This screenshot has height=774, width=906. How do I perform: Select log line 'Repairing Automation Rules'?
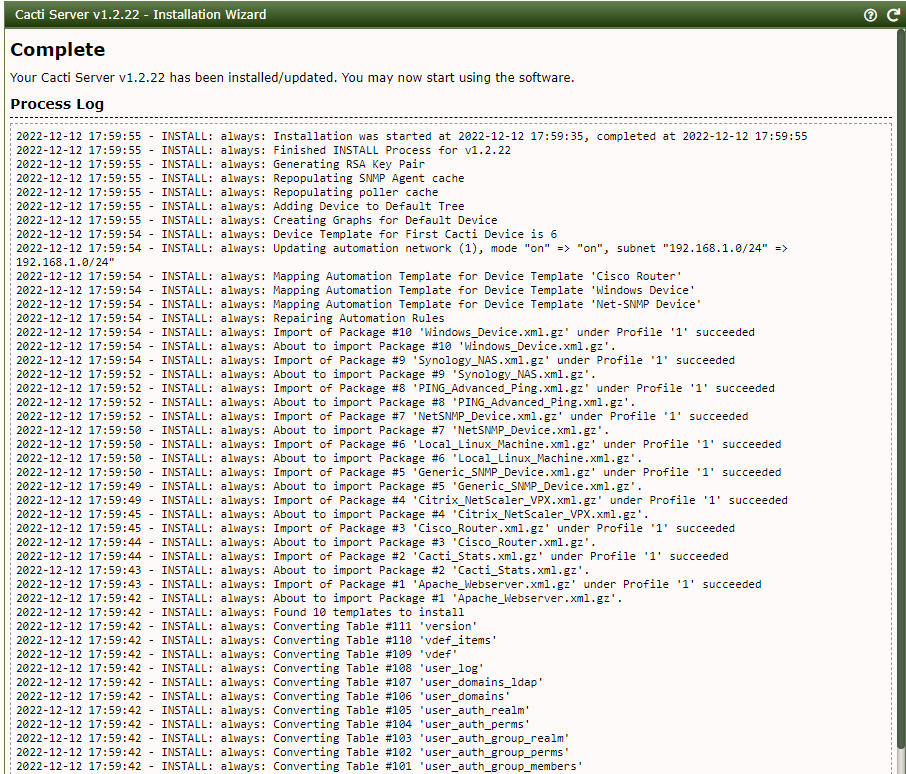[x=231, y=318]
